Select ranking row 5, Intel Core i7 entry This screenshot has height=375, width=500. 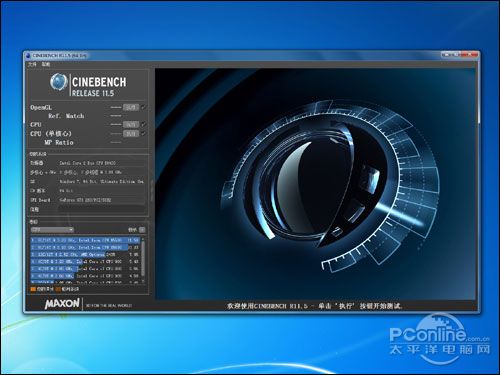coord(85,269)
